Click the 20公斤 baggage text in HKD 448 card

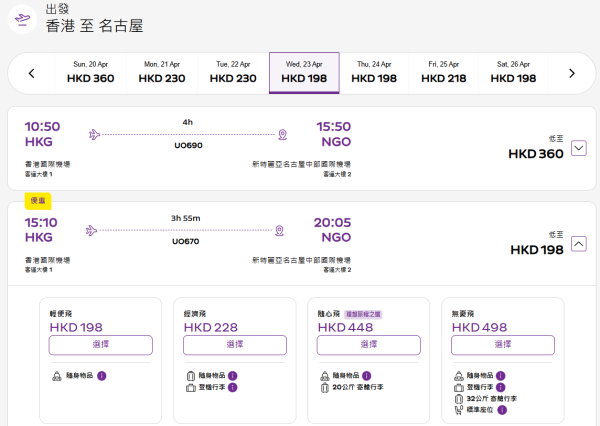tap(358, 387)
